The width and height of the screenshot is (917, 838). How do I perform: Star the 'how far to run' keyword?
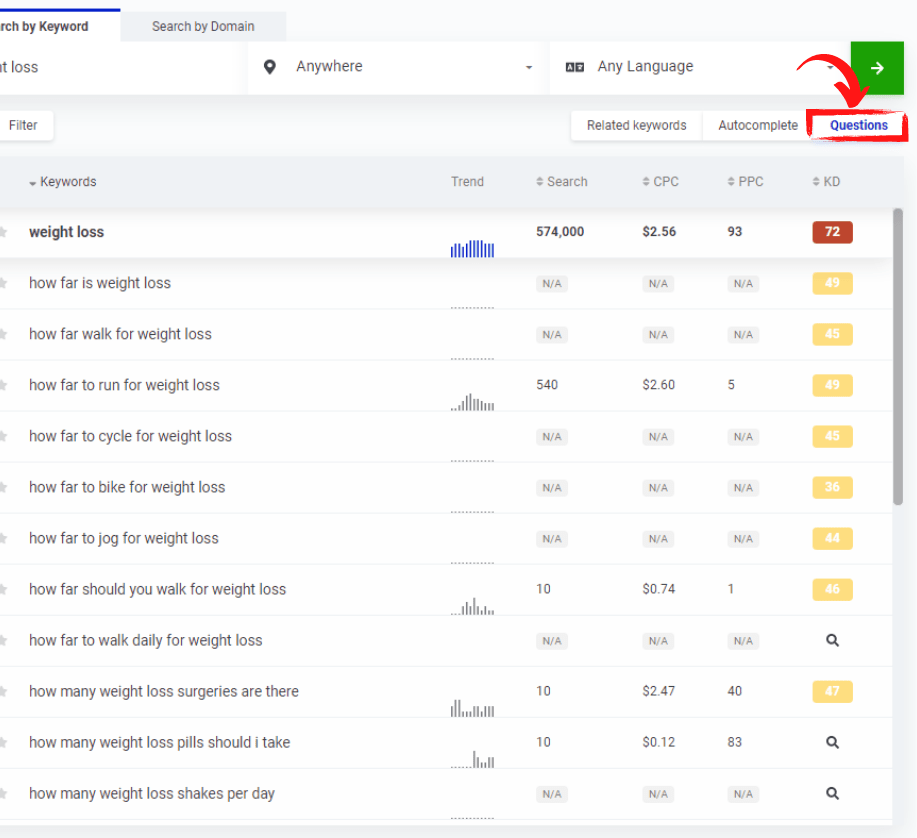[3, 385]
